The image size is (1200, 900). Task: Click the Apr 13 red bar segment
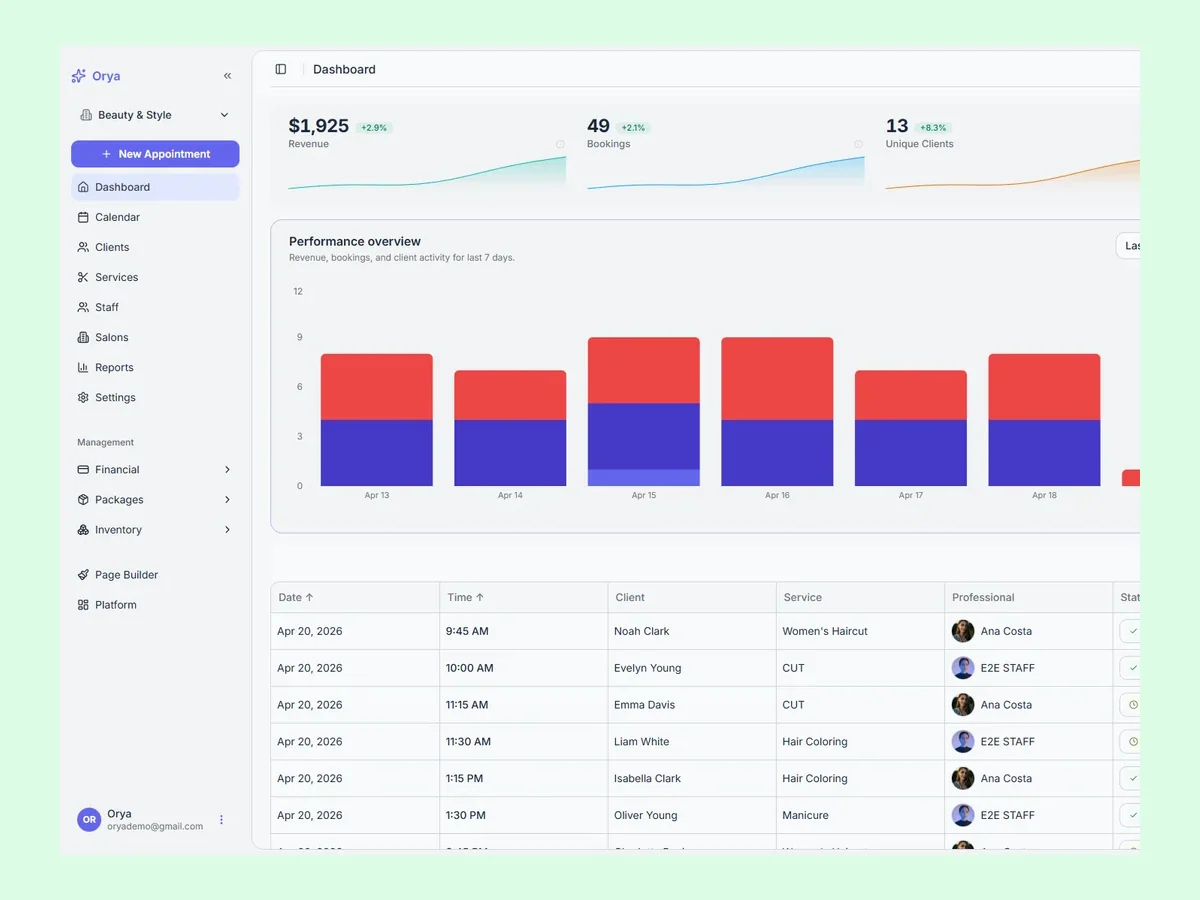point(377,387)
